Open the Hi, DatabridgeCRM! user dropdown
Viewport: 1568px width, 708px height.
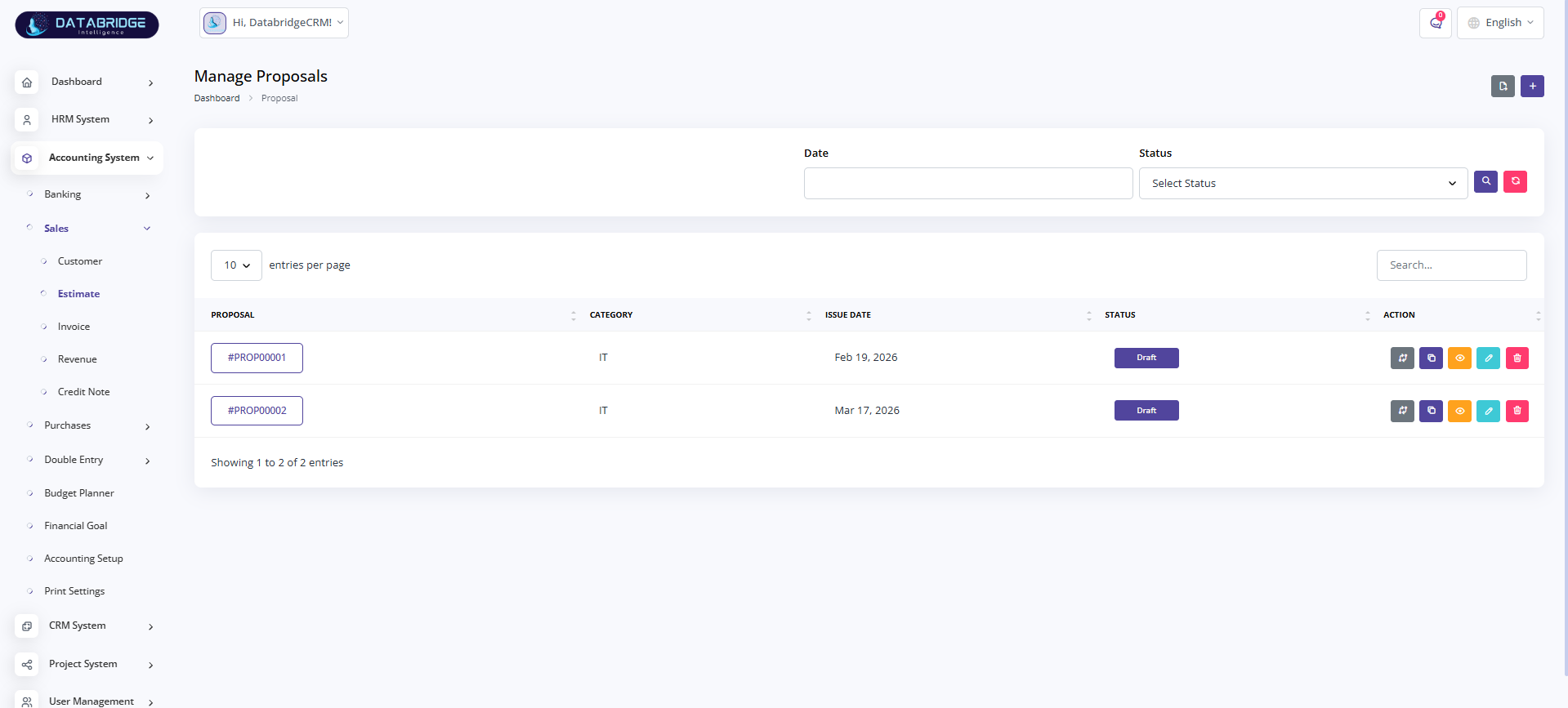tap(274, 23)
